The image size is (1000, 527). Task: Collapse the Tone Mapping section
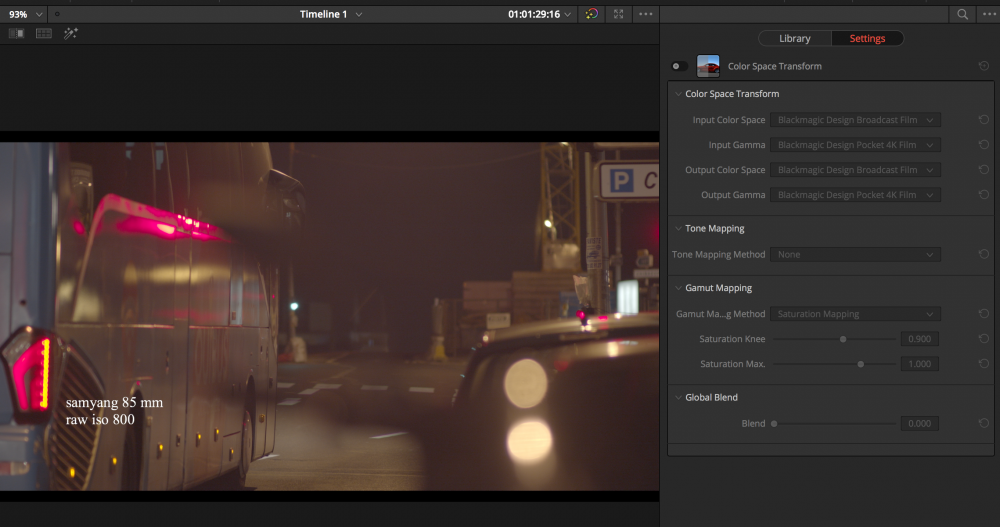click(x=678, y=229)
